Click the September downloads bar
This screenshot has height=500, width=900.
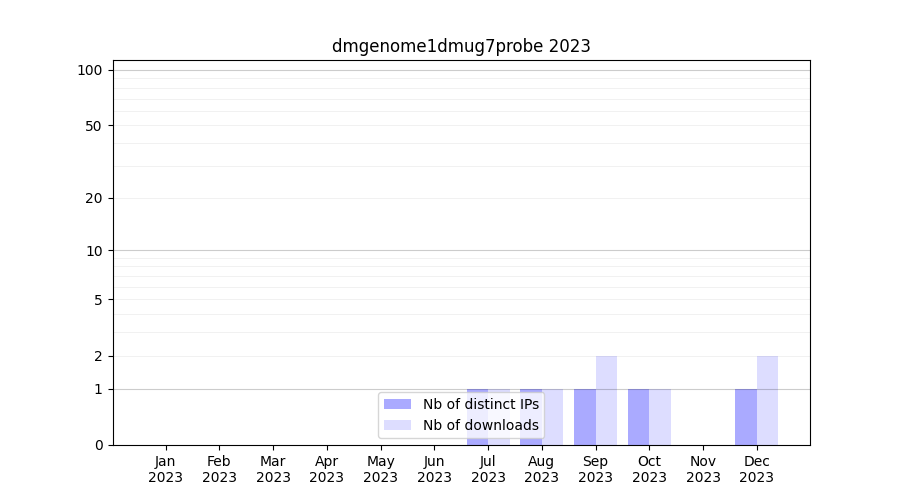pos(606,400)
